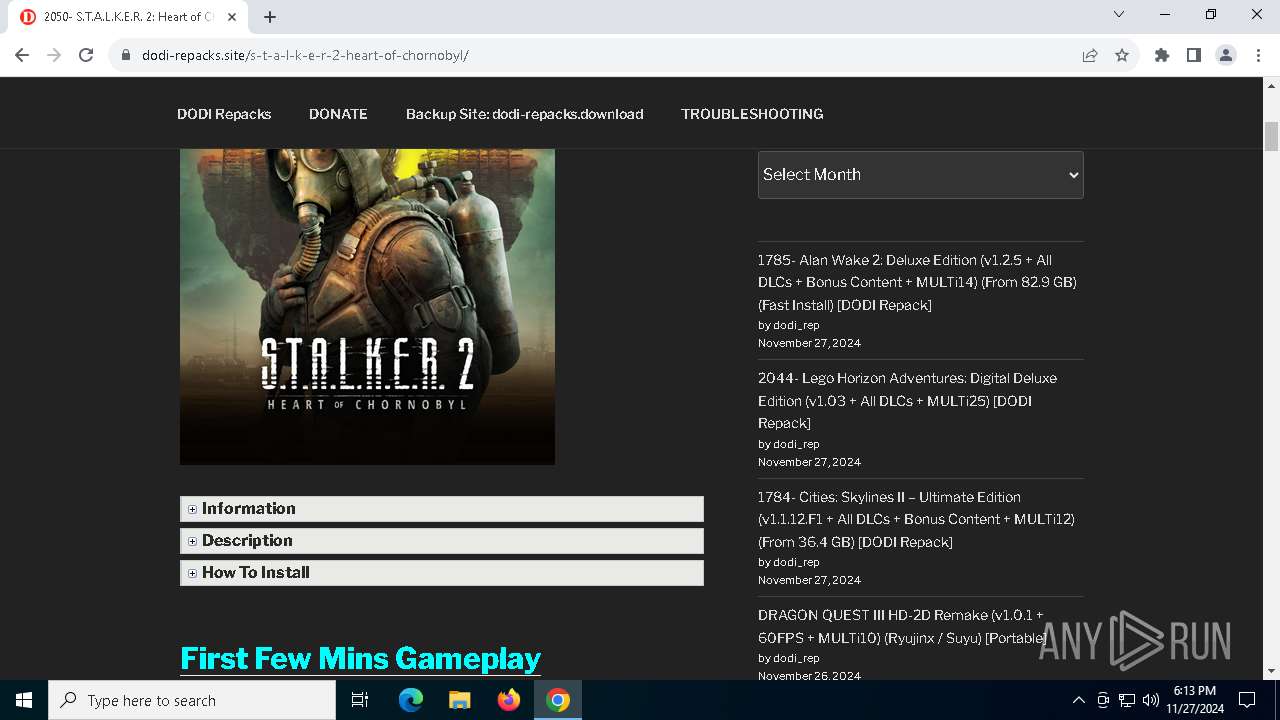The height and width of the screenshot is (720, 1280).
Task: Open the Extensions puzzle icon
Action: pos(1162,55)
